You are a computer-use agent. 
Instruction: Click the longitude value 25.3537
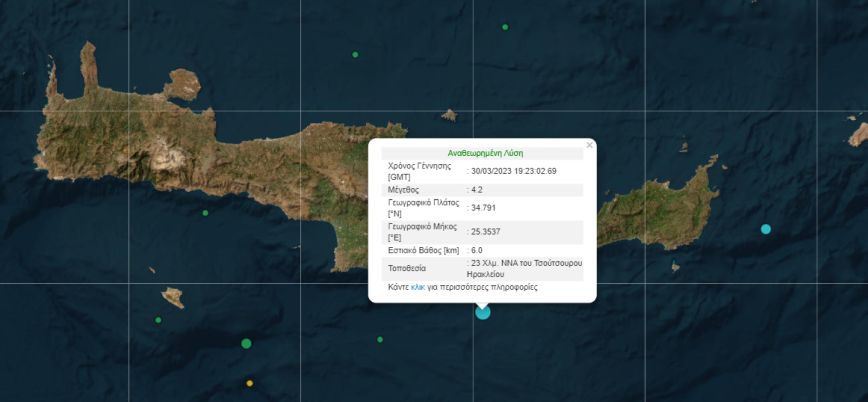(488, 232)
